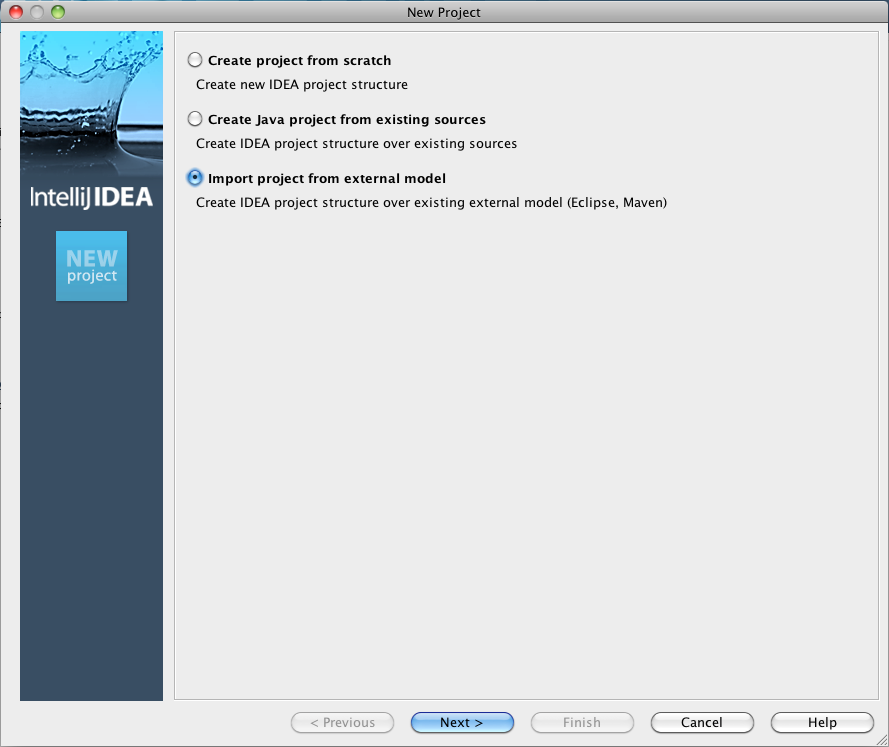The image size is (889, 747).
Task: Click 'Create new IDEA project structure' description text
Action: [x=301, y=85]
